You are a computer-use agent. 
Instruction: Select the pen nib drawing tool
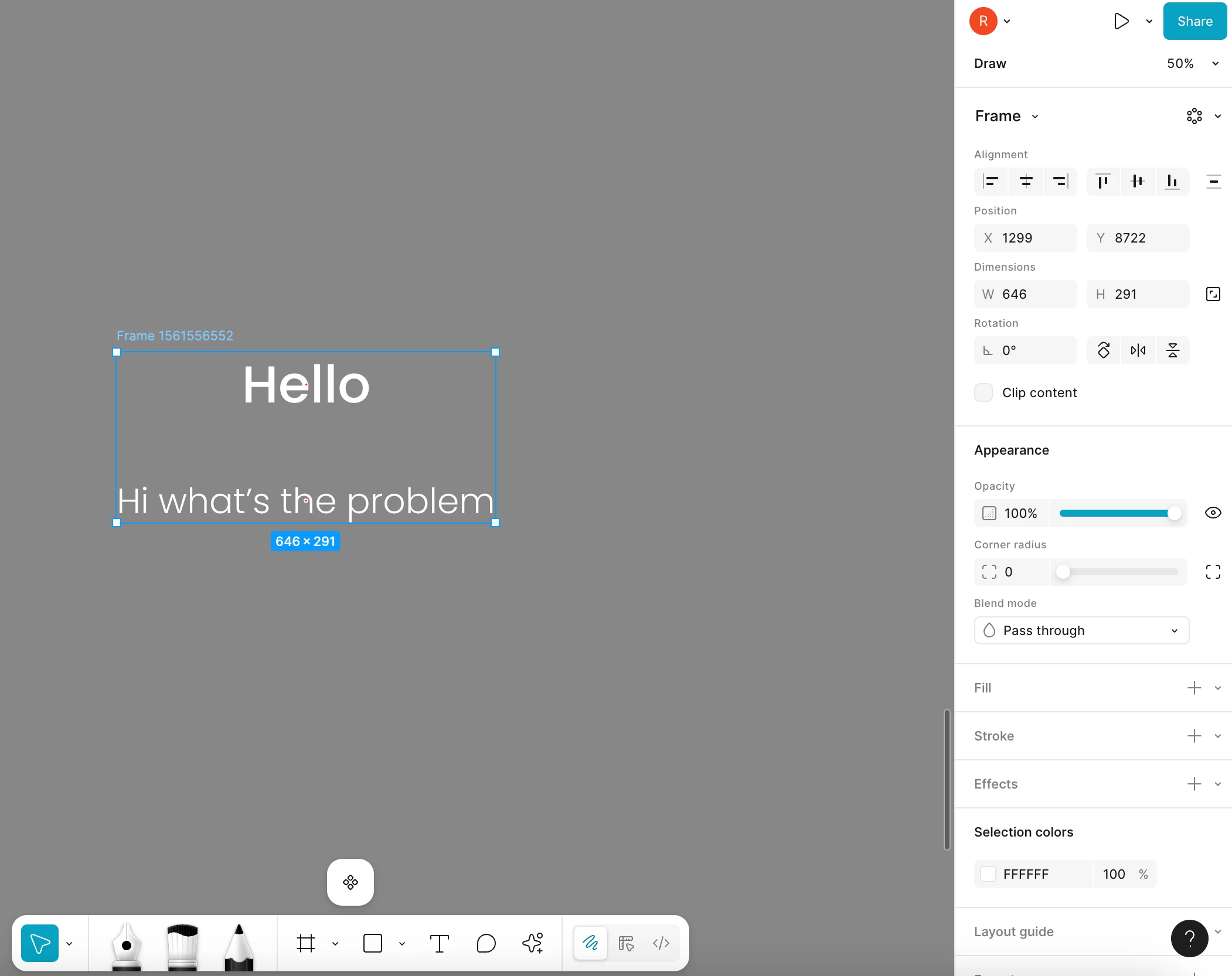coord(126,944)
